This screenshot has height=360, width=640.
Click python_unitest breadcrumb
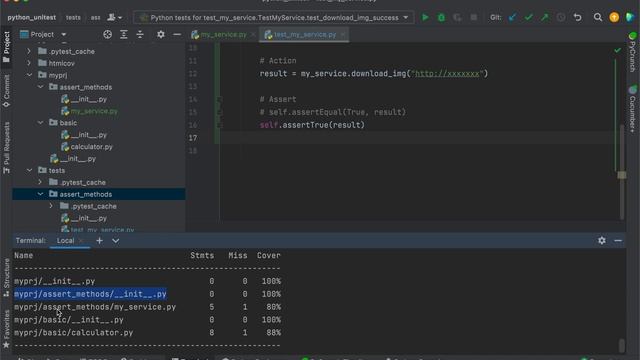tap(31, 18)
